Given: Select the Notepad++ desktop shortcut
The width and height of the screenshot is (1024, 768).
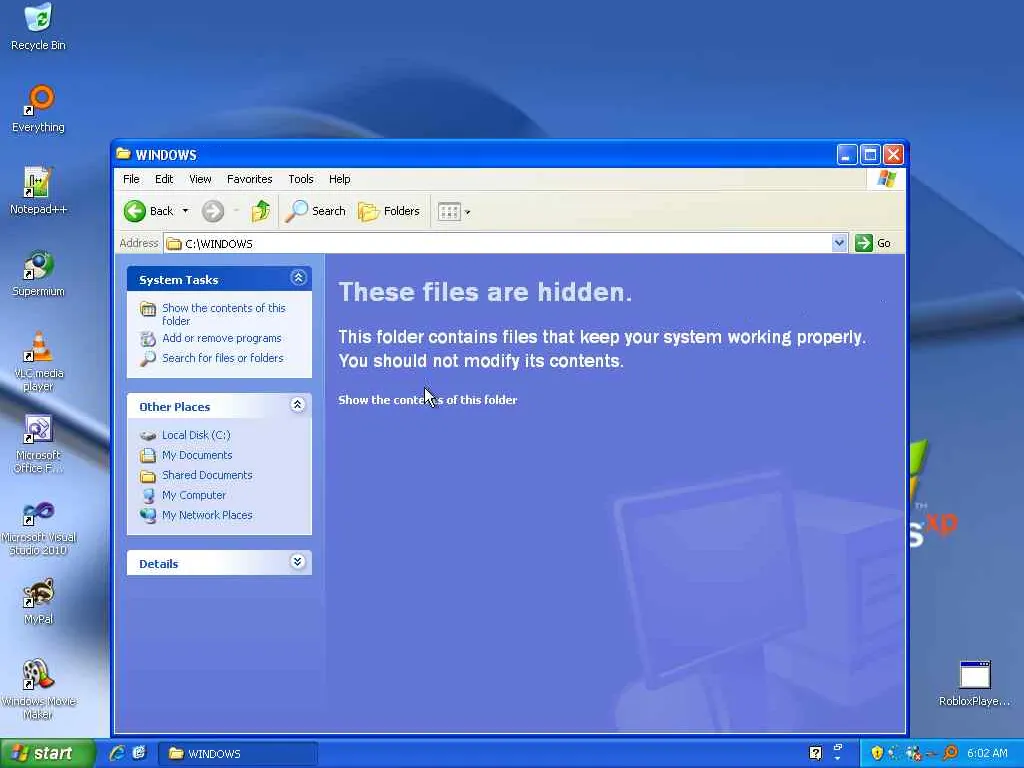Looking at the screenshot, I should tap(38, 191).
